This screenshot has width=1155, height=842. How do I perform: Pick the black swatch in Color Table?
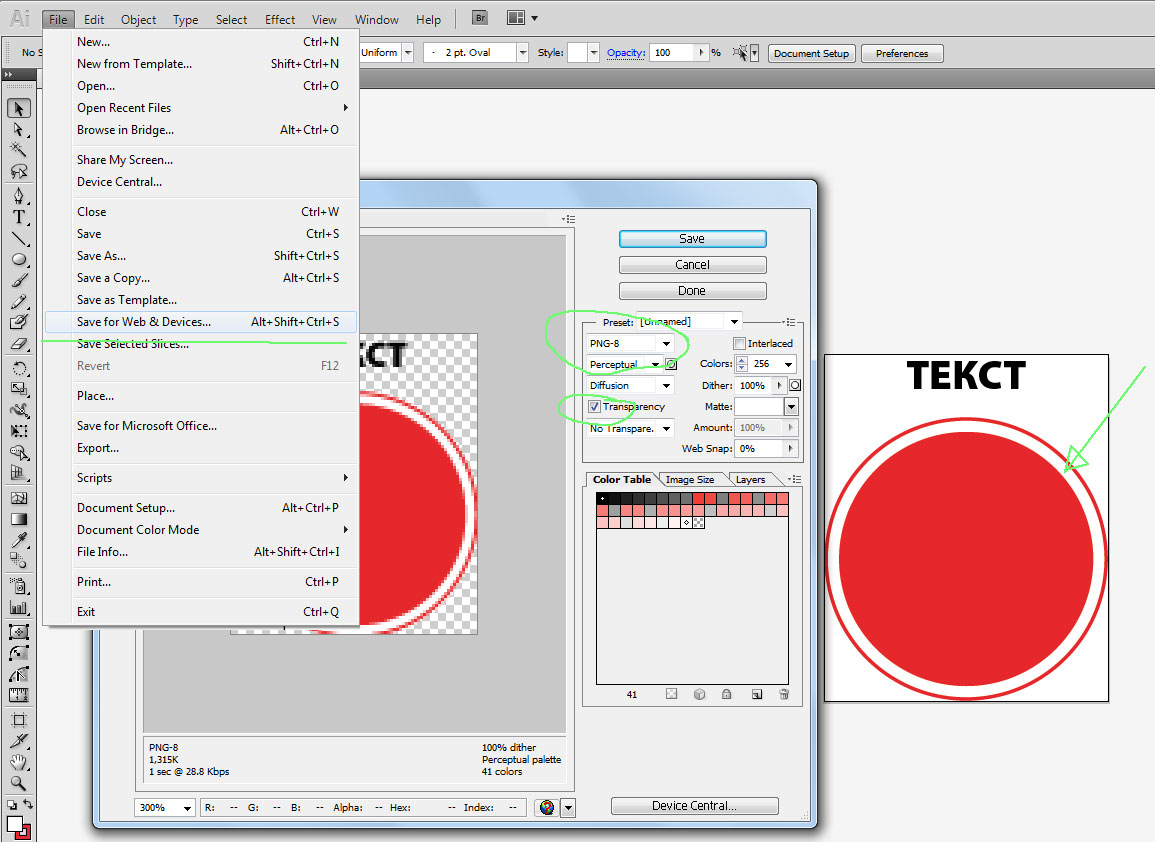tap(603, 498)
